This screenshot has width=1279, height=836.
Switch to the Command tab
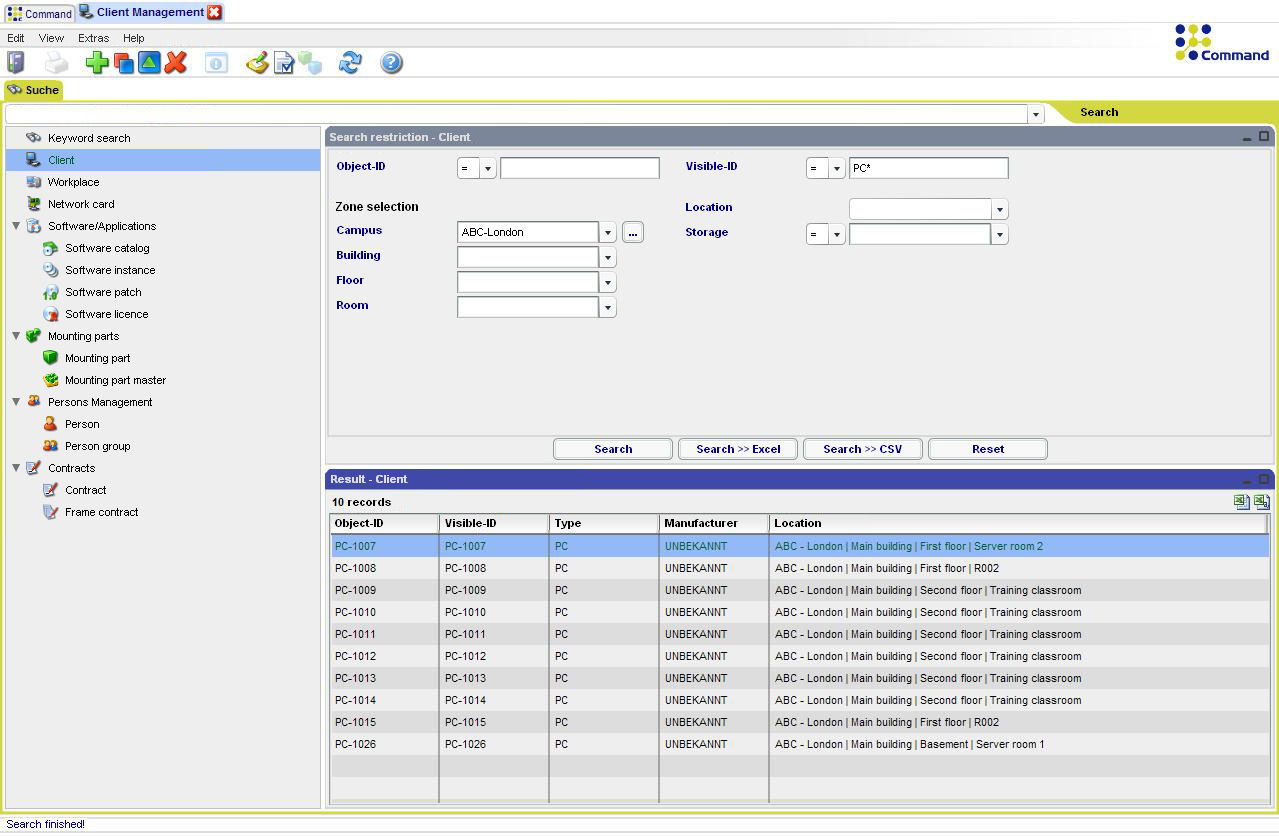pyautogui.click(x=39, y=13)
